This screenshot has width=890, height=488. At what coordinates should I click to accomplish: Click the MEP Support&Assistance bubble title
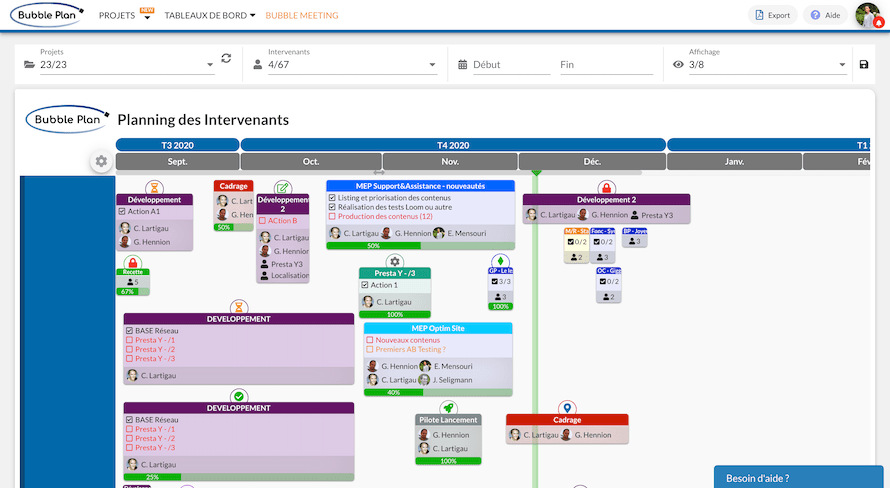coord(421,186)
